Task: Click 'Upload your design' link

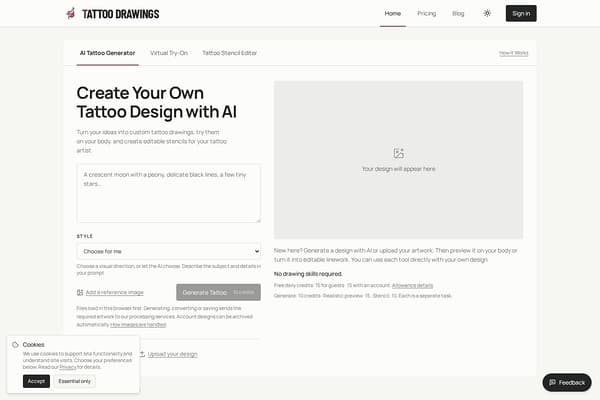Action: click(173, 354)
